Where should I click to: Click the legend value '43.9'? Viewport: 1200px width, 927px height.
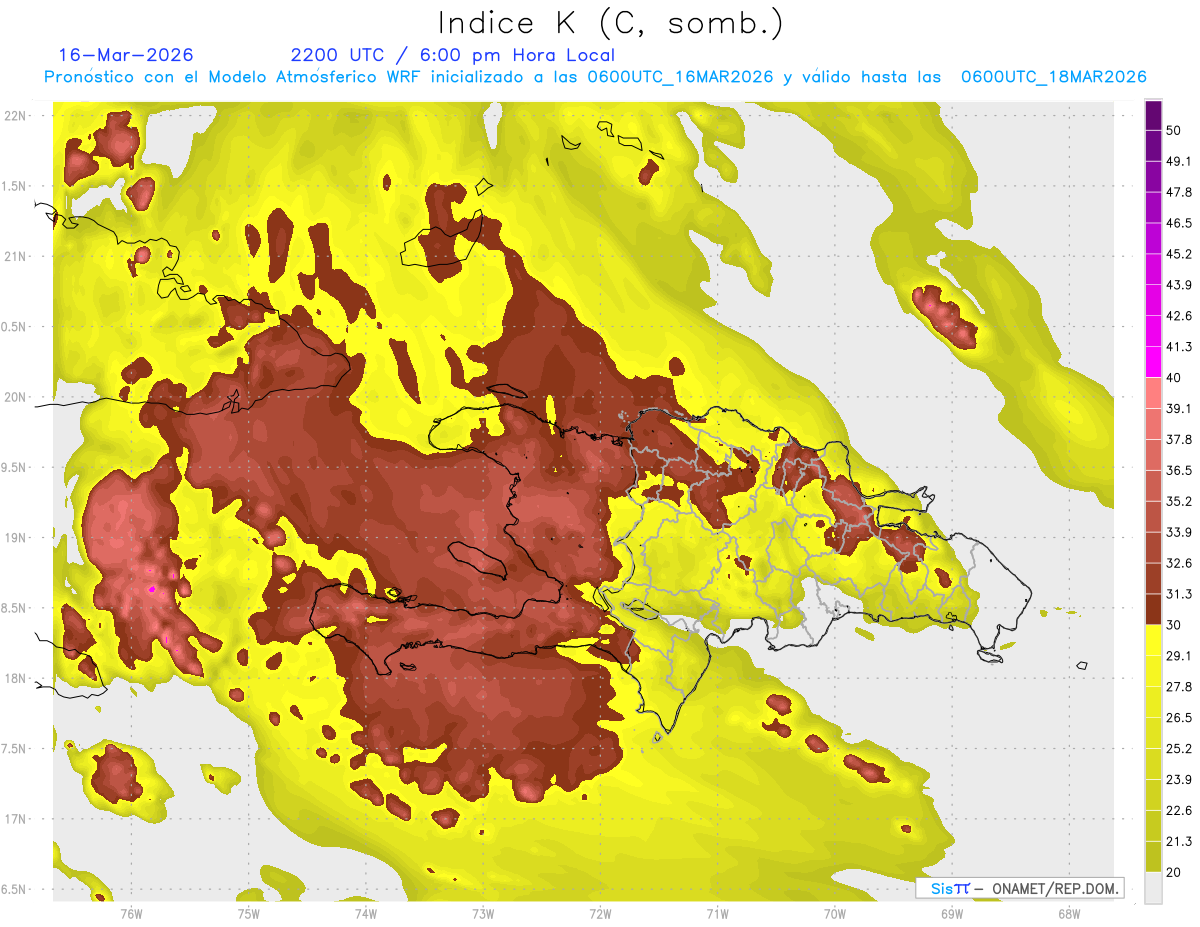1178,285
